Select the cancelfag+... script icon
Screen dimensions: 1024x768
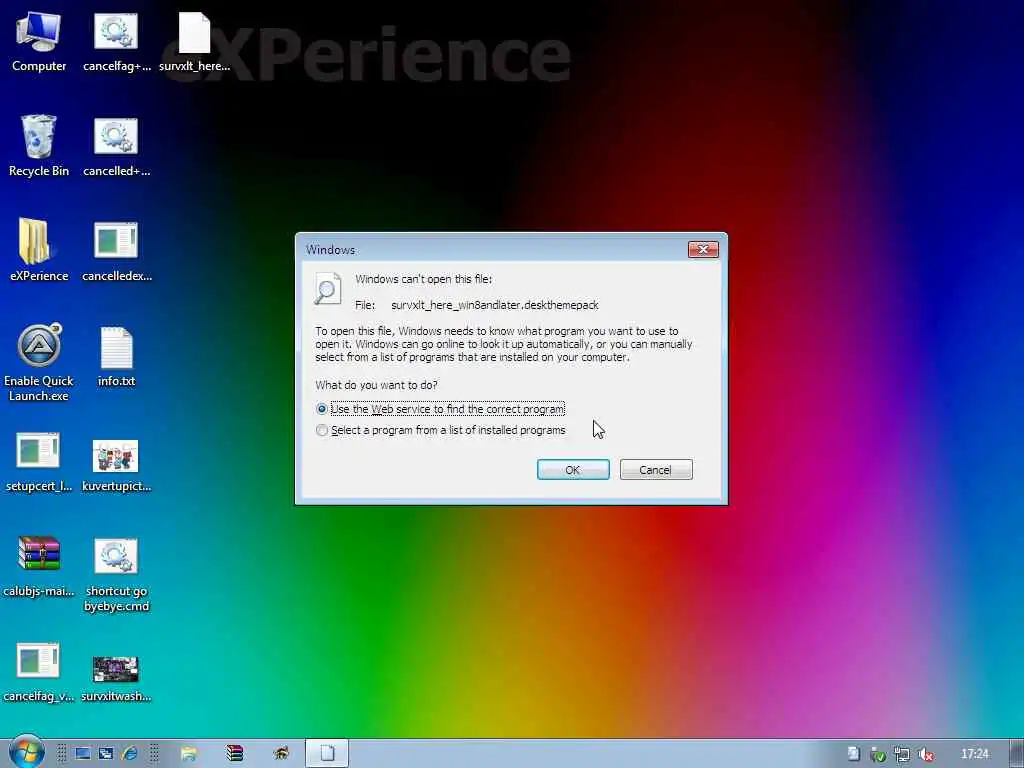(x=116, y=41)
